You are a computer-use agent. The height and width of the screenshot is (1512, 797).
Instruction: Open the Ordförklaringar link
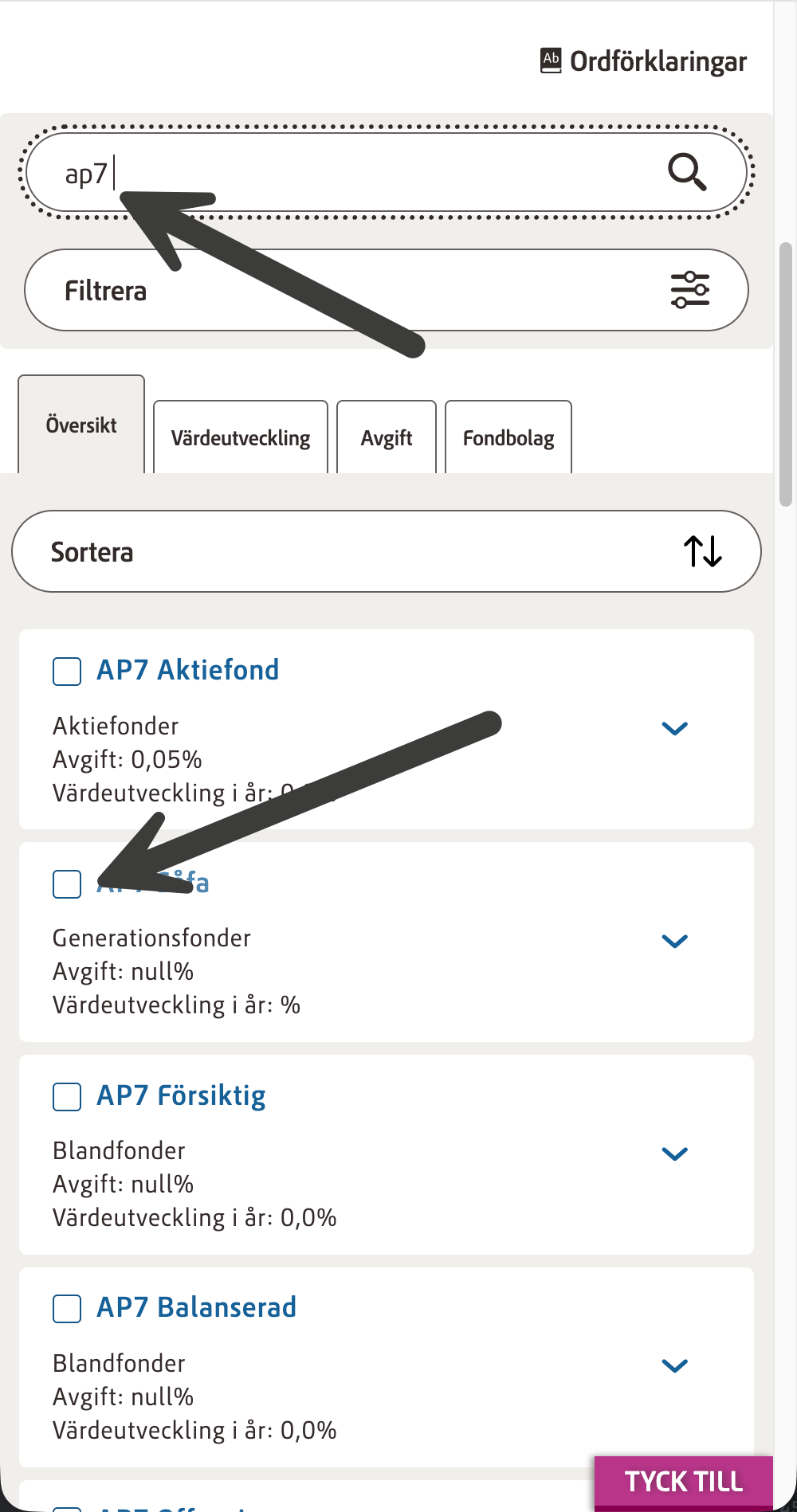pos(658,61)
